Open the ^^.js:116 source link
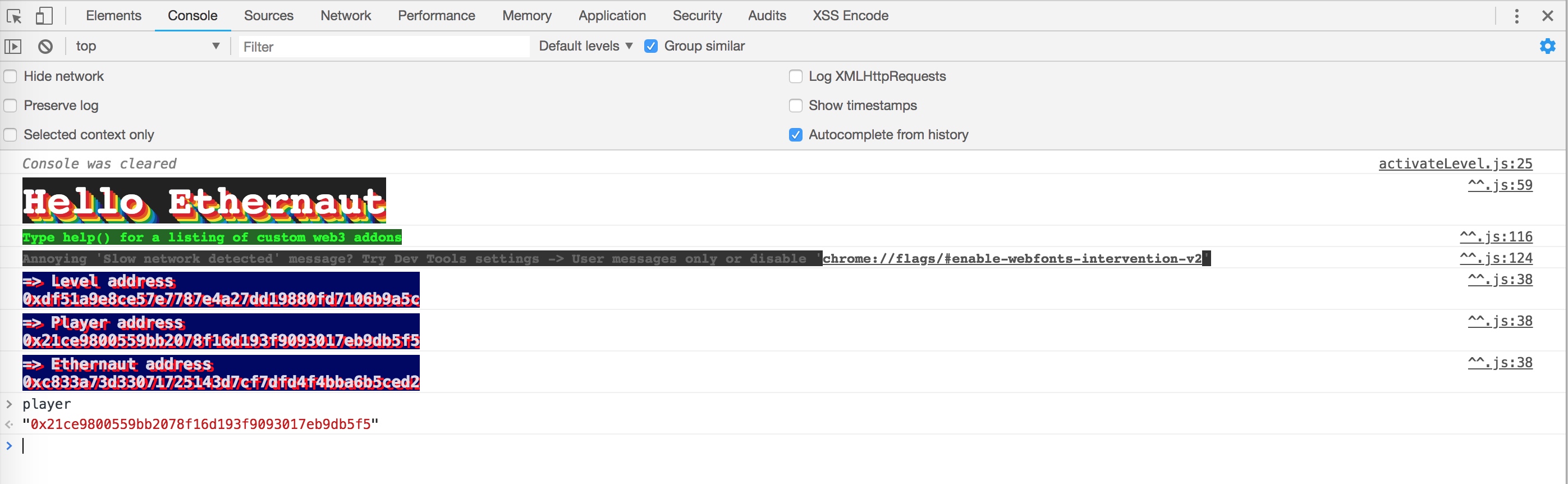This screenshot has width=1568, height=484. pyautogui.click(x=1496, y=237)
